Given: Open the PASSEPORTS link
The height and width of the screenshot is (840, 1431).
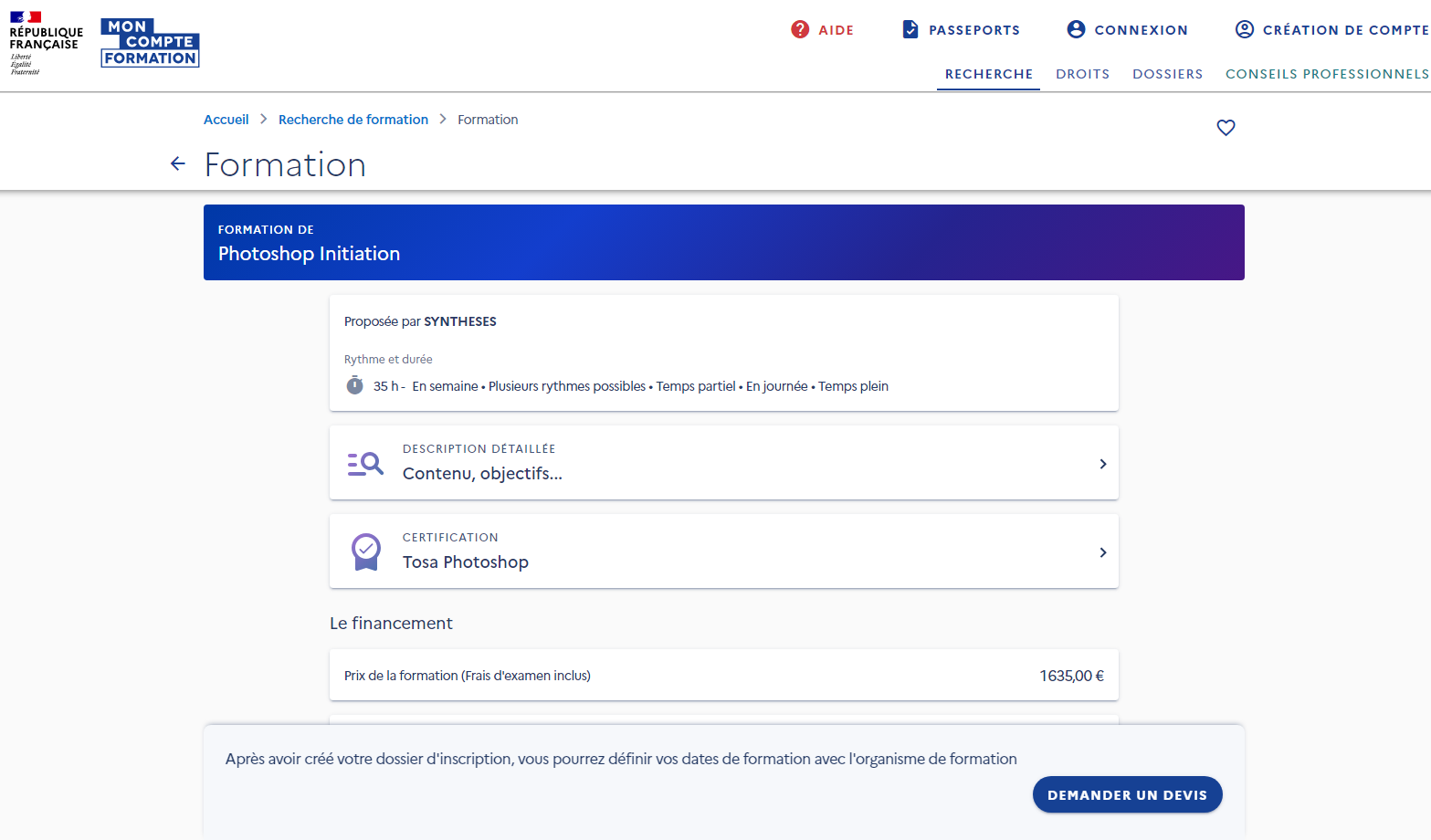Looking at the screenshot, I should point(974,30).
